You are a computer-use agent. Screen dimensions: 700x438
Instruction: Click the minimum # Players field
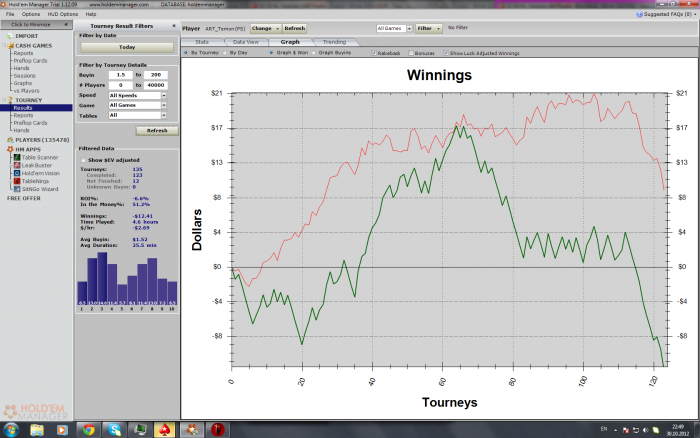121,85
